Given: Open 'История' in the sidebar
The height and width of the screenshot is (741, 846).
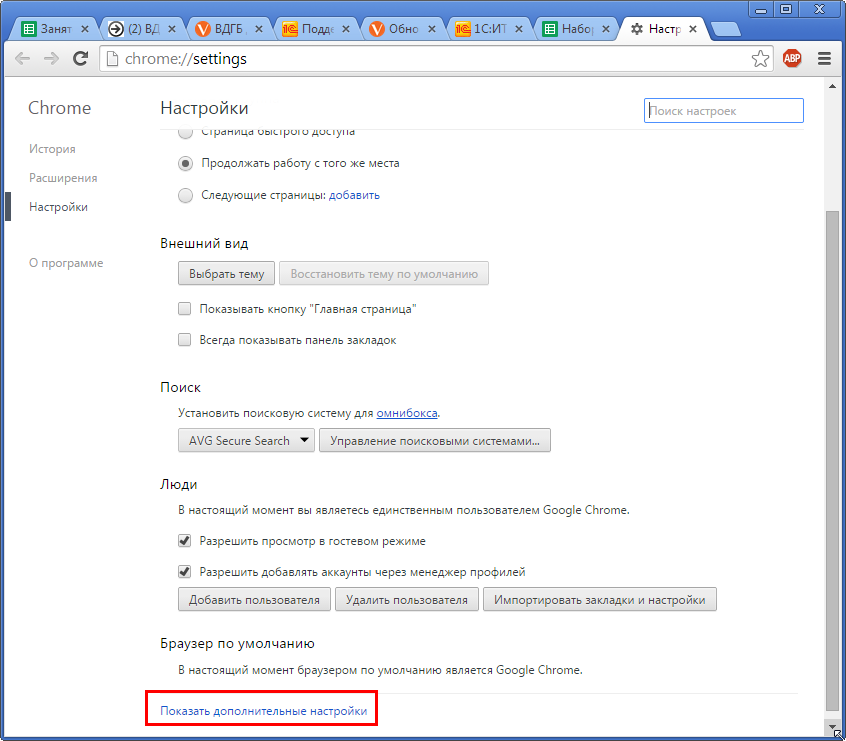Looking at the screenshot, I should coord(52,149).
